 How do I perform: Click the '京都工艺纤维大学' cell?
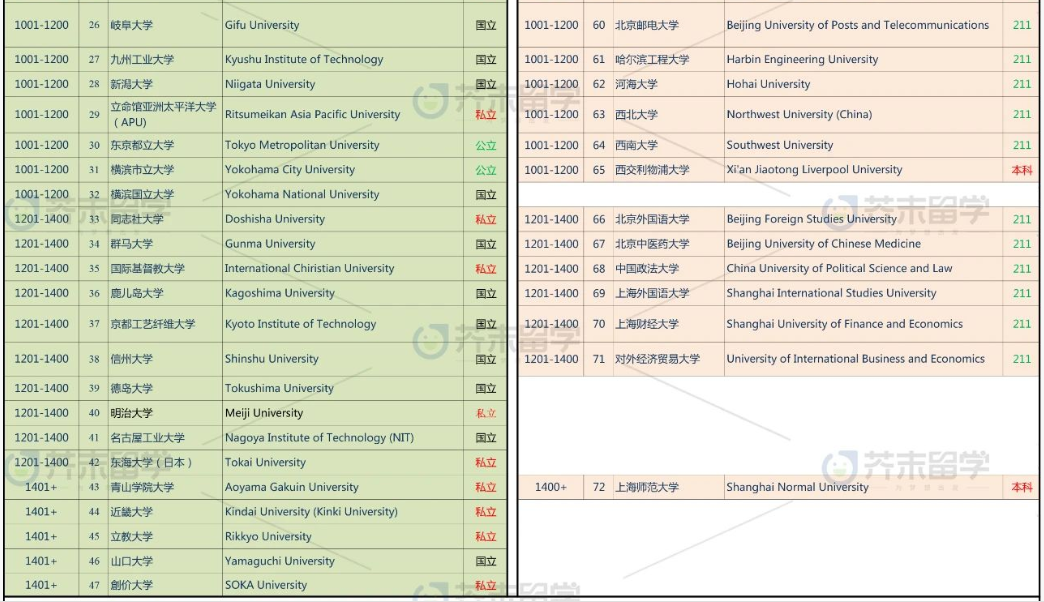pos(165,324)
